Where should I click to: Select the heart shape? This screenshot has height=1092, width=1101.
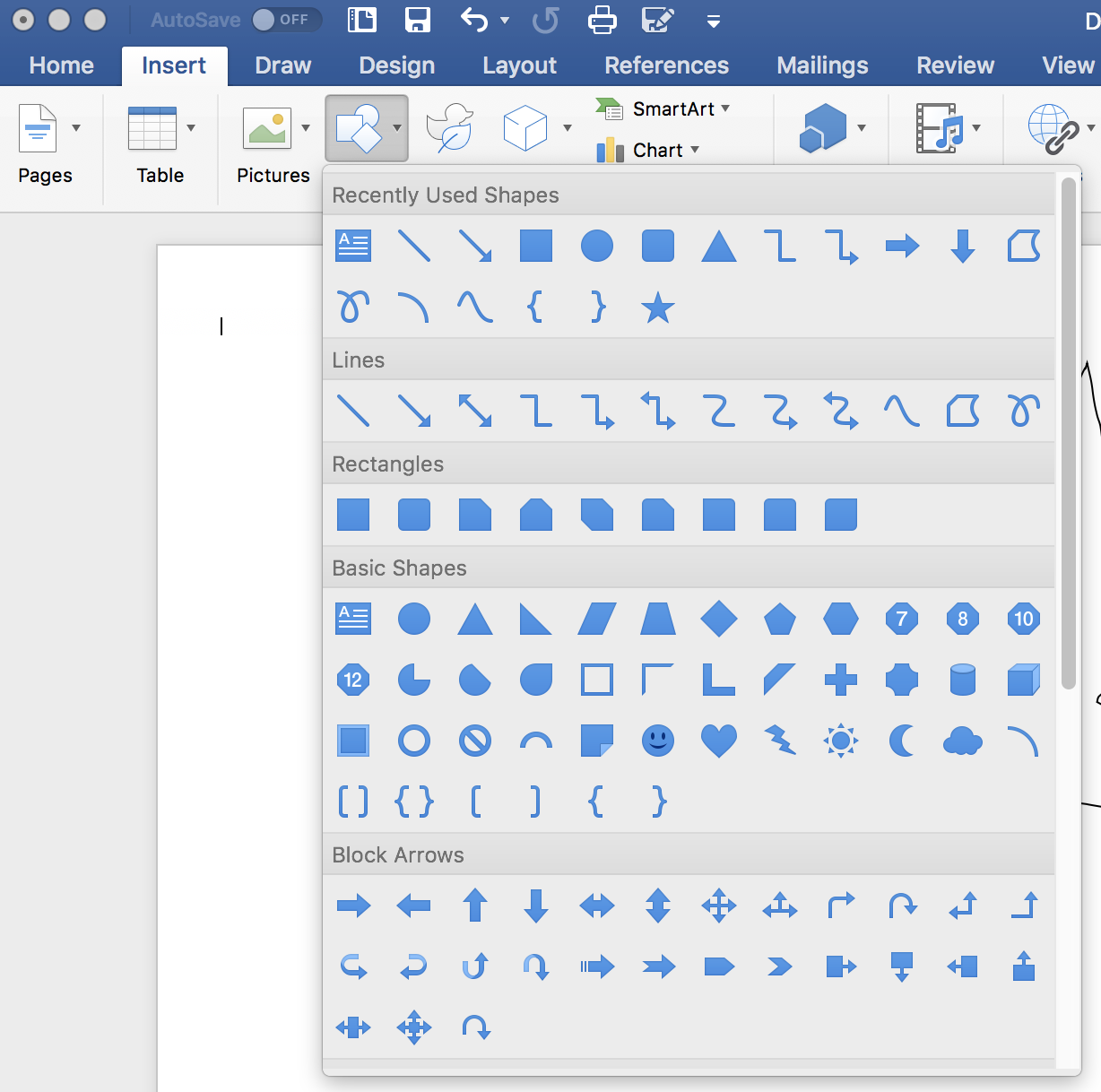pos(719,741)
